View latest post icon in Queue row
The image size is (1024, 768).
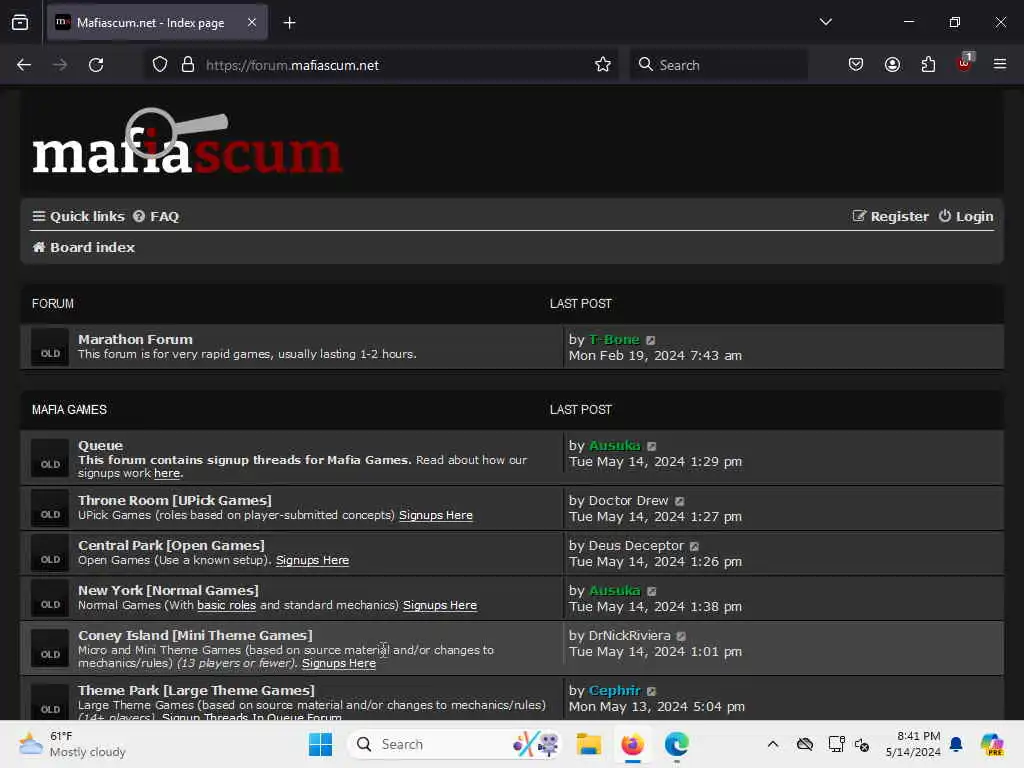(652, 446)
